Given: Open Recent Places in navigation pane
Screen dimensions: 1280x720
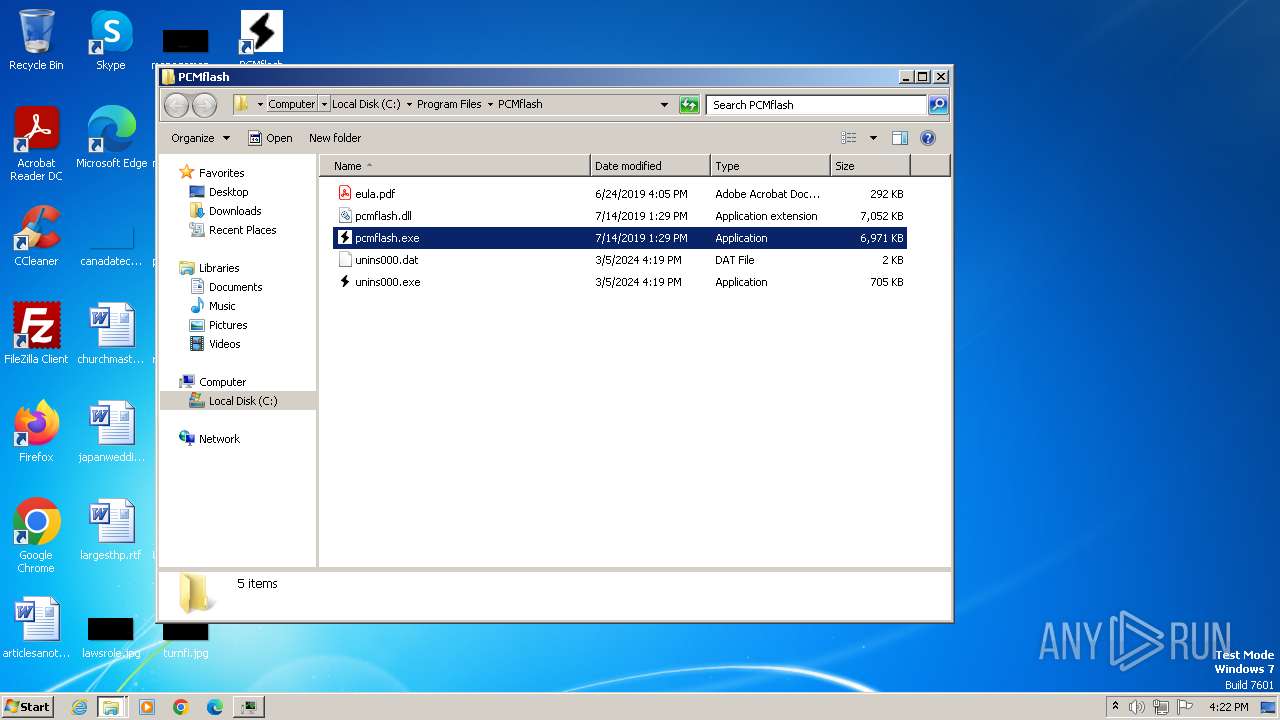Looking at the screenshot, I should (x=242, y=230).
